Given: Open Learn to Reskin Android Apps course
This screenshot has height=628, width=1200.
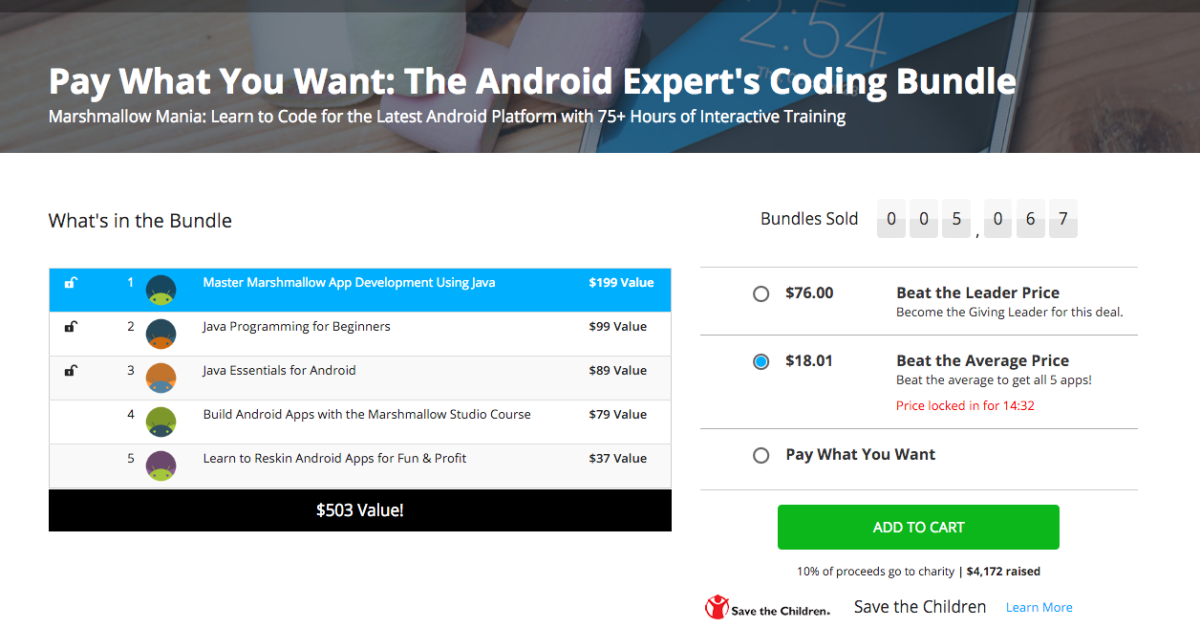Looking at the screenshot, I should coord(334,459).
